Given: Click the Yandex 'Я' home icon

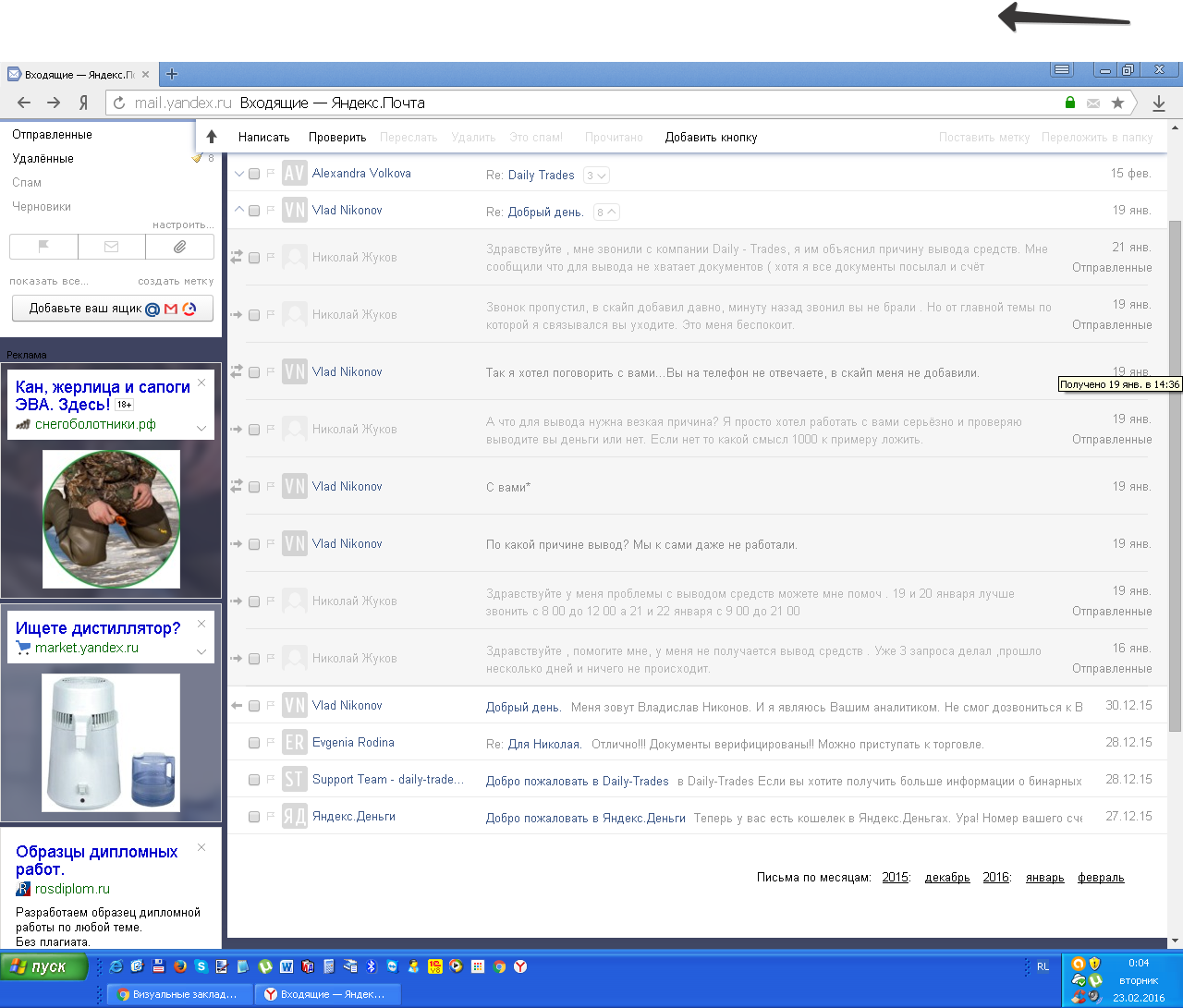Looking at the screenshot, I should point(83,103).
